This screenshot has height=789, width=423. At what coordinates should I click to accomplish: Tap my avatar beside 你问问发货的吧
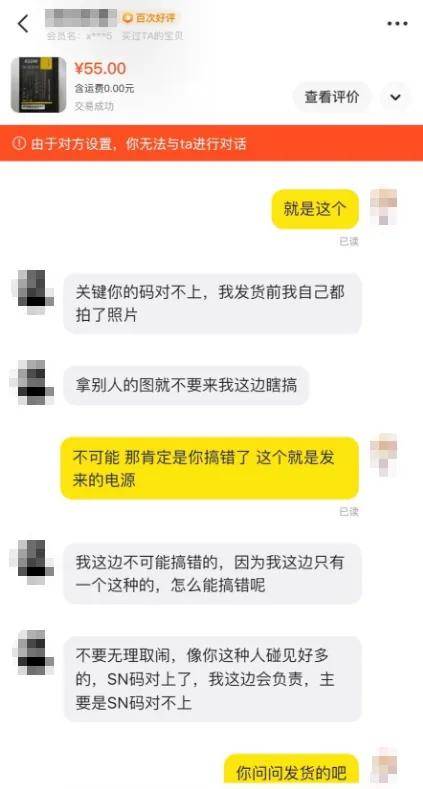tap(384, 767)
